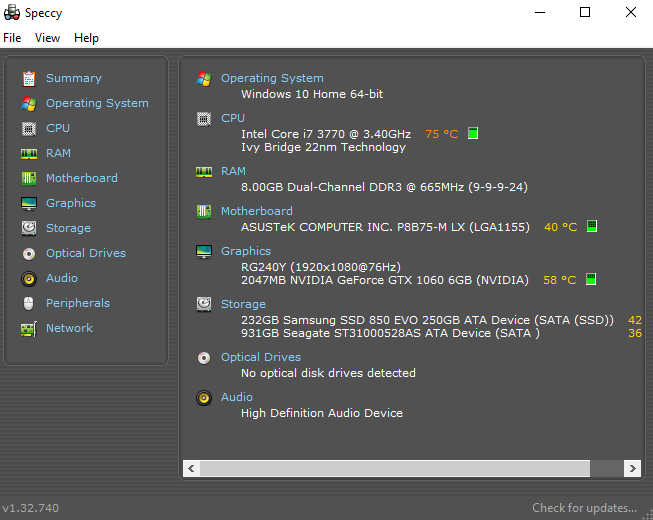Open the File menu
653x520 pixels.
(12, 38)
